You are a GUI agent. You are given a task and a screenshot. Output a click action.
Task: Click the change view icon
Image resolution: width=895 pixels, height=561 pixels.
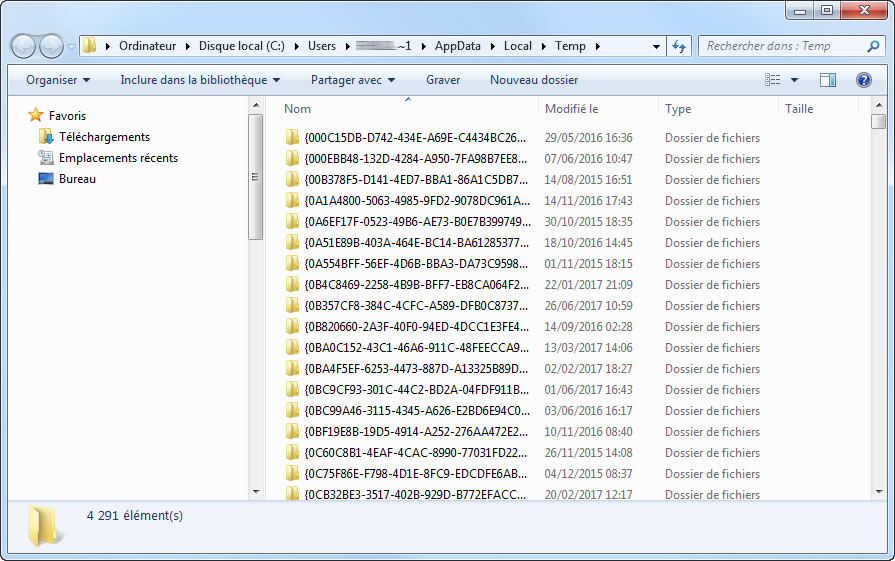[773, 80]
